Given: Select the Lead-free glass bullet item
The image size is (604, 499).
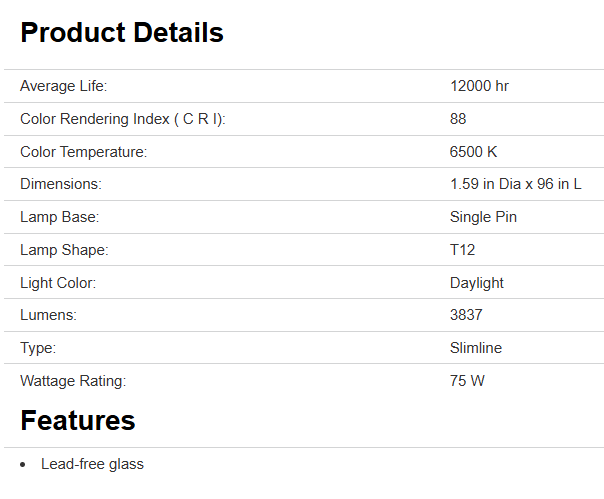Looking at the screenshot, I should (92, 464).
